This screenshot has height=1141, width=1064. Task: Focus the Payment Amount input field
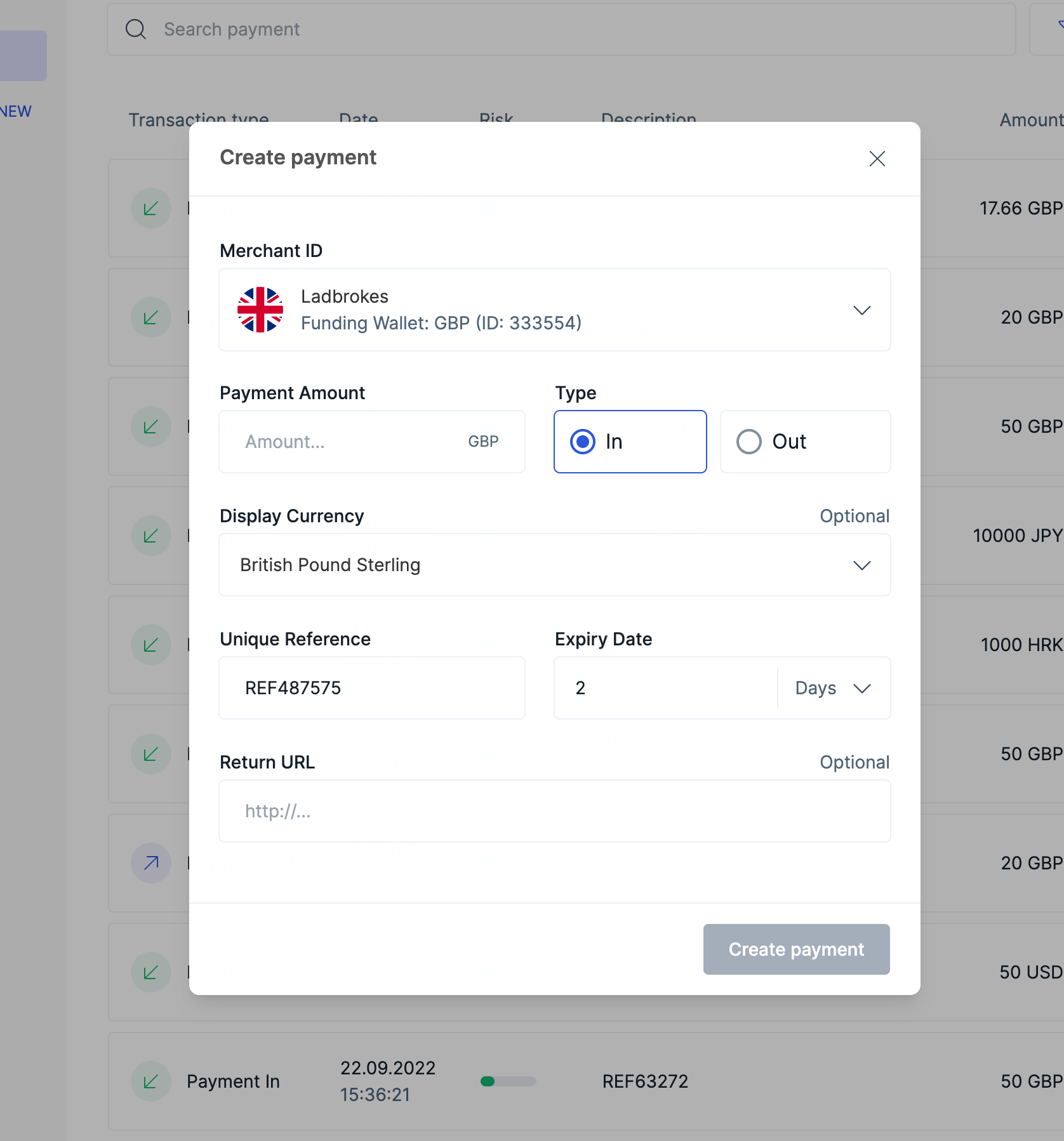(371, 442)
